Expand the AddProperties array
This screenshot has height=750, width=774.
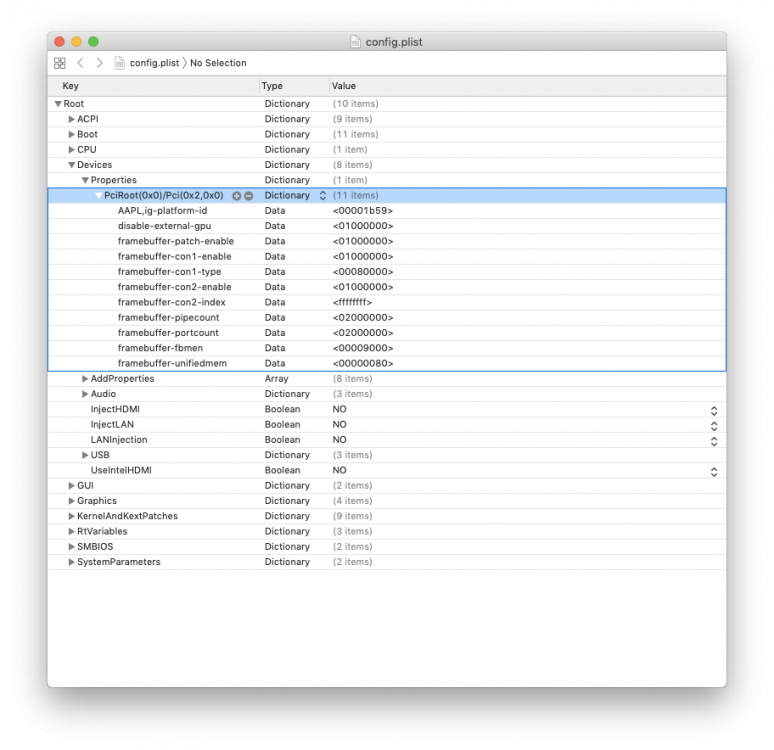point(85,379)
